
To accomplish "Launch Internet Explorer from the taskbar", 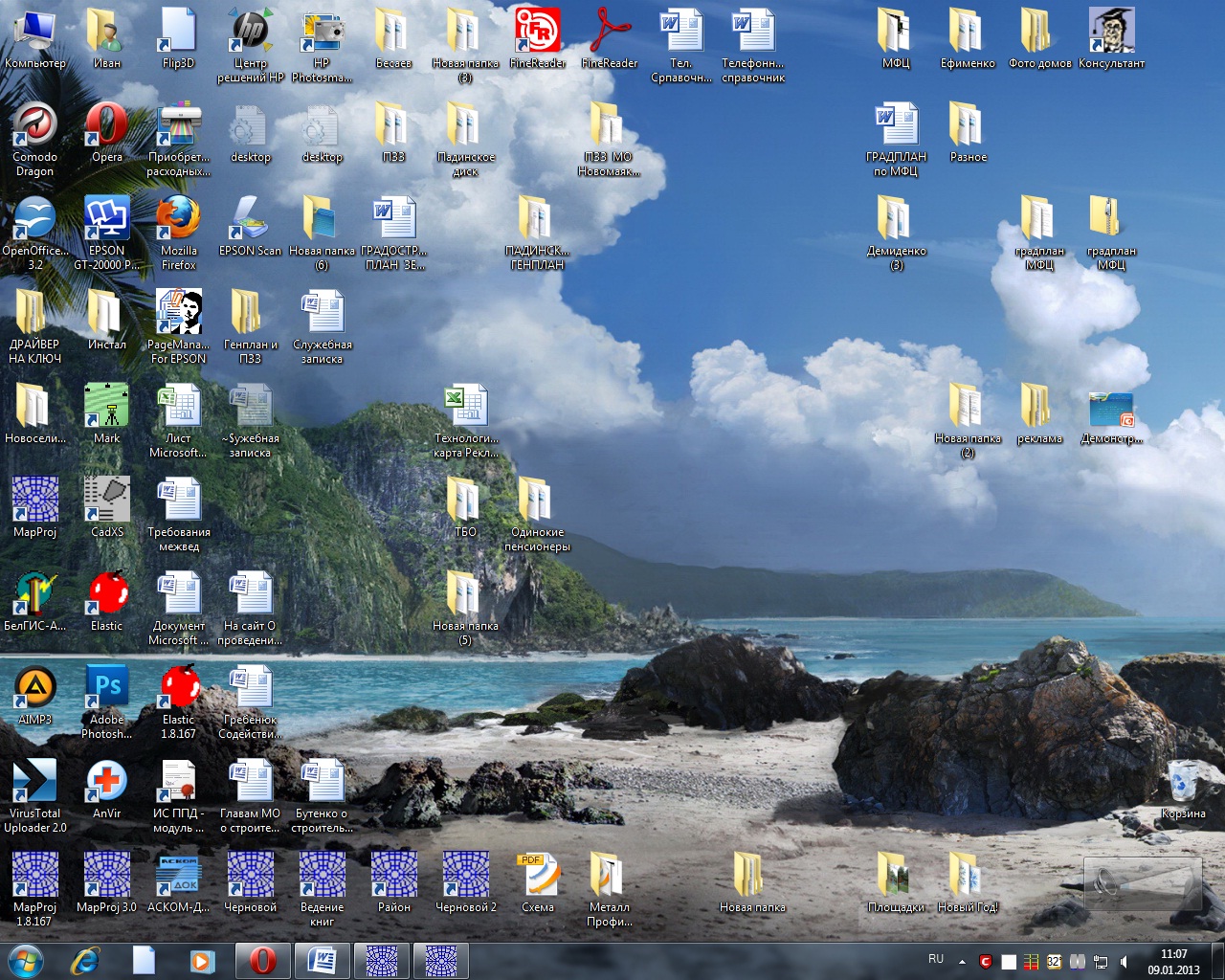I will click(85, 960).
